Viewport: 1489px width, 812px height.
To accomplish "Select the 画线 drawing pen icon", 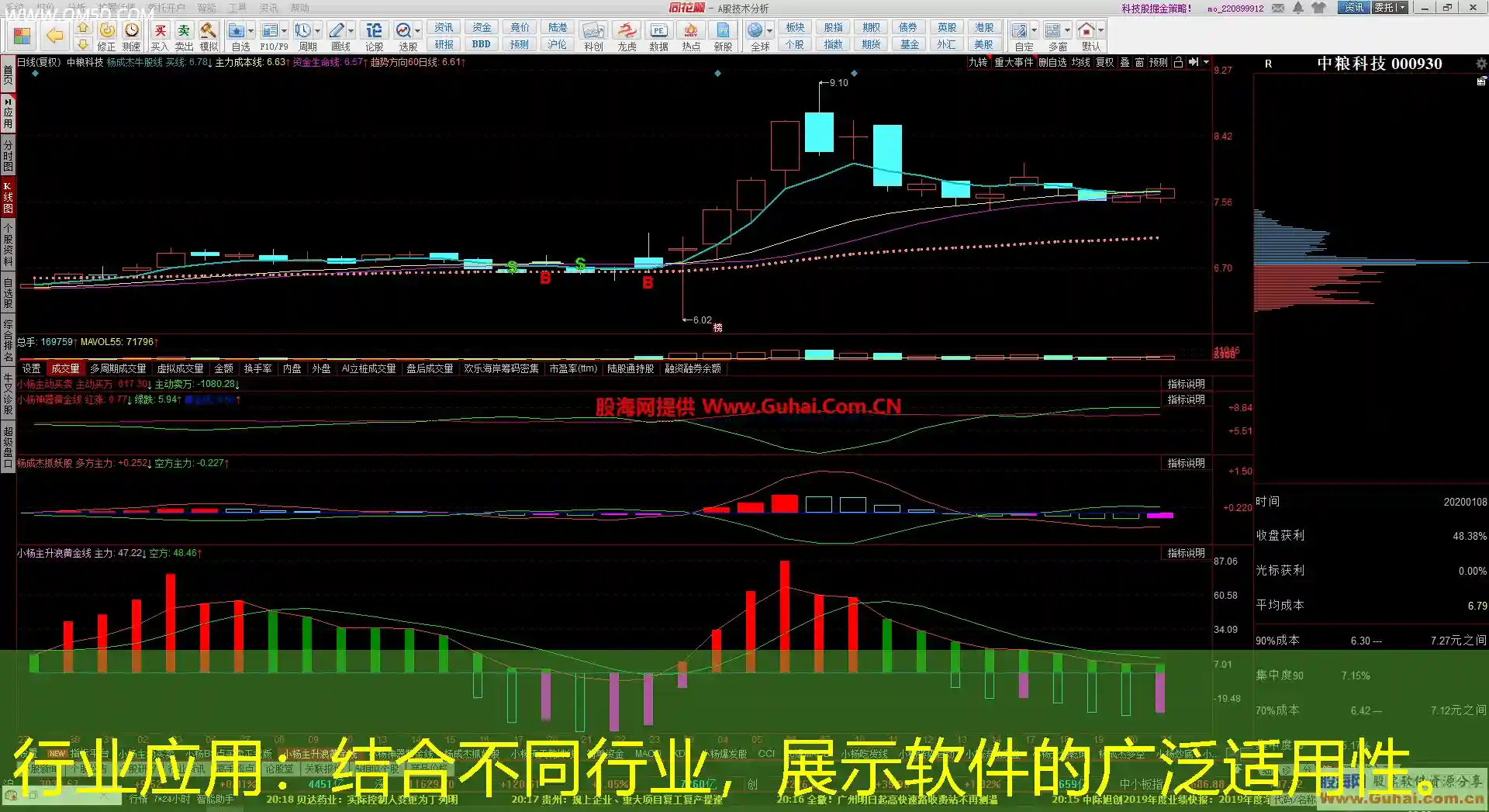I will pyautogui.click(x=337, y=30).
